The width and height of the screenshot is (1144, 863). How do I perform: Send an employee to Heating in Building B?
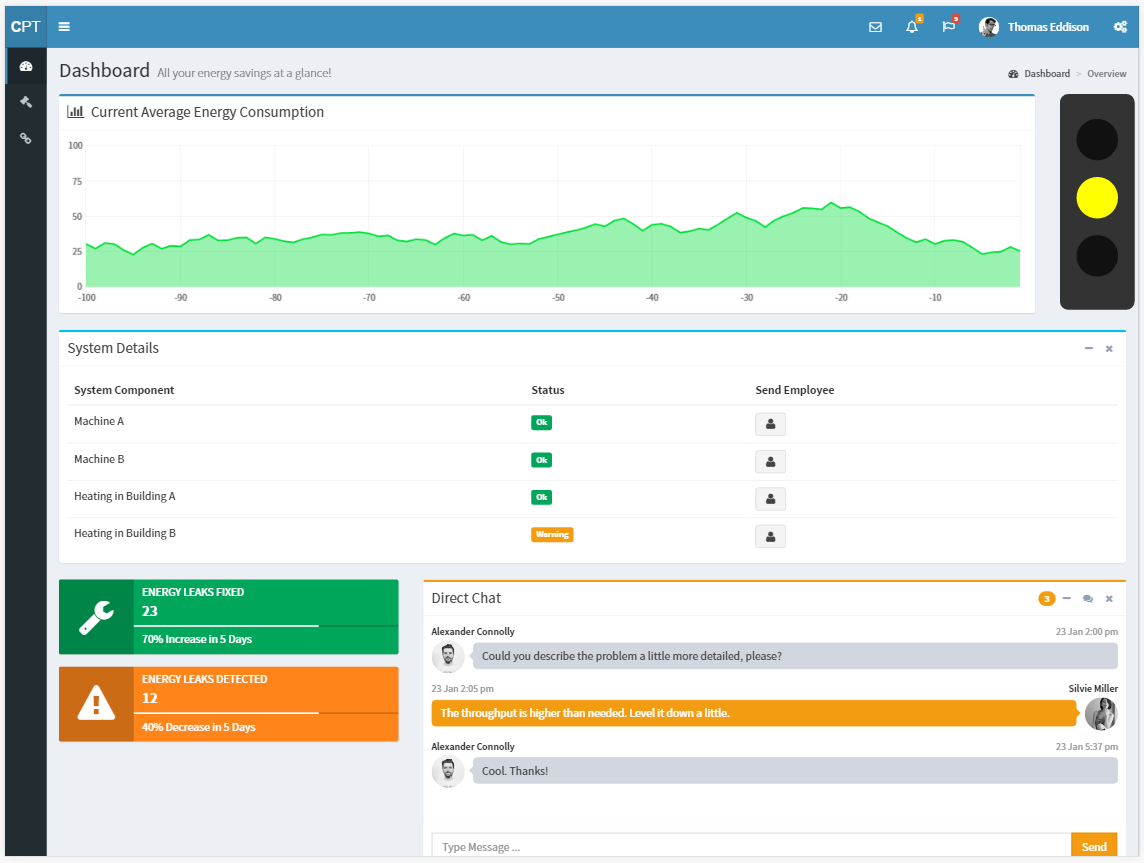[x=770, y=537]
